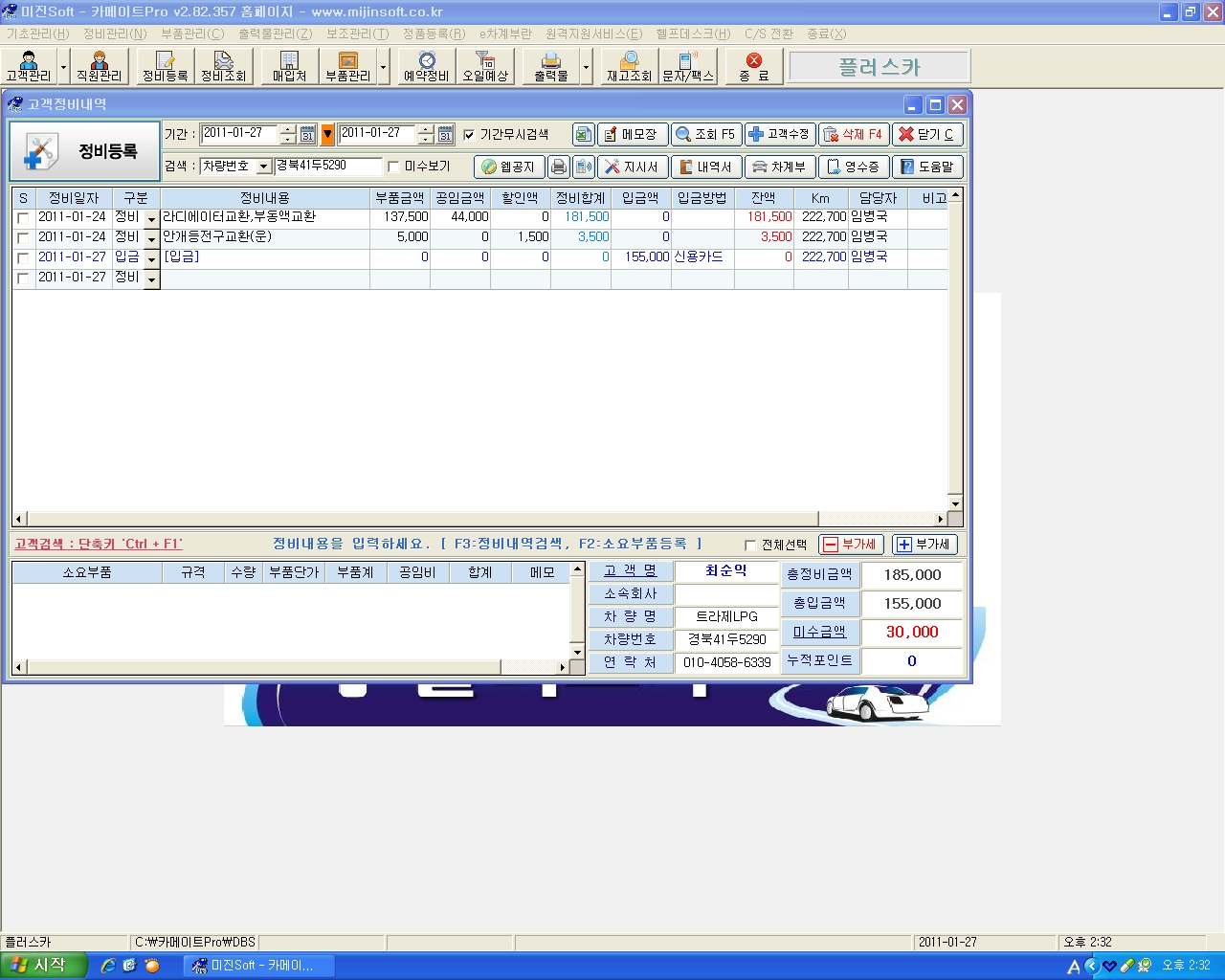
Task: Open 출력물 printouts toolbar icon
Action: tap(551, 67)
